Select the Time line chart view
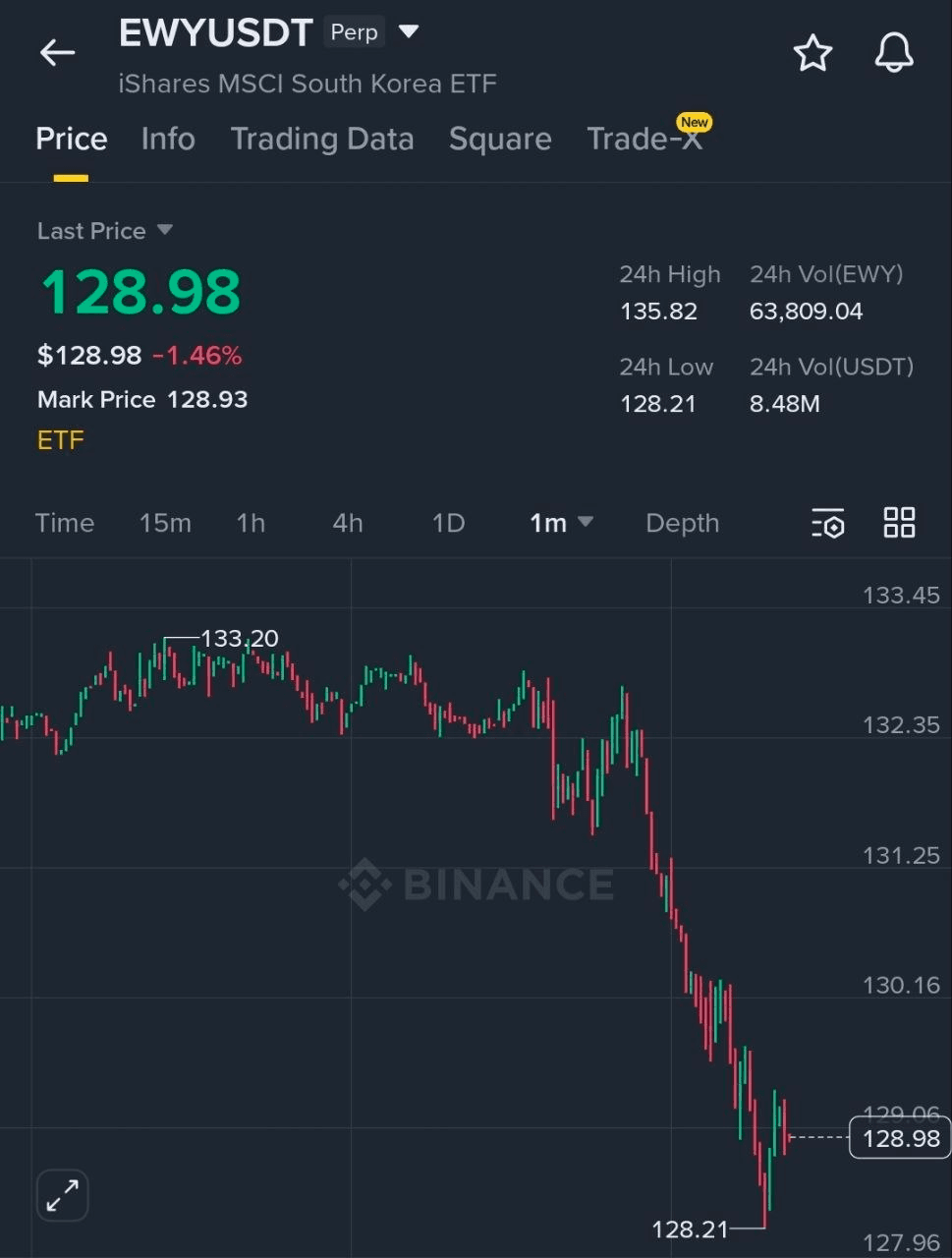Viewport: 952px width, 1258px height. [x=65, y=523]
